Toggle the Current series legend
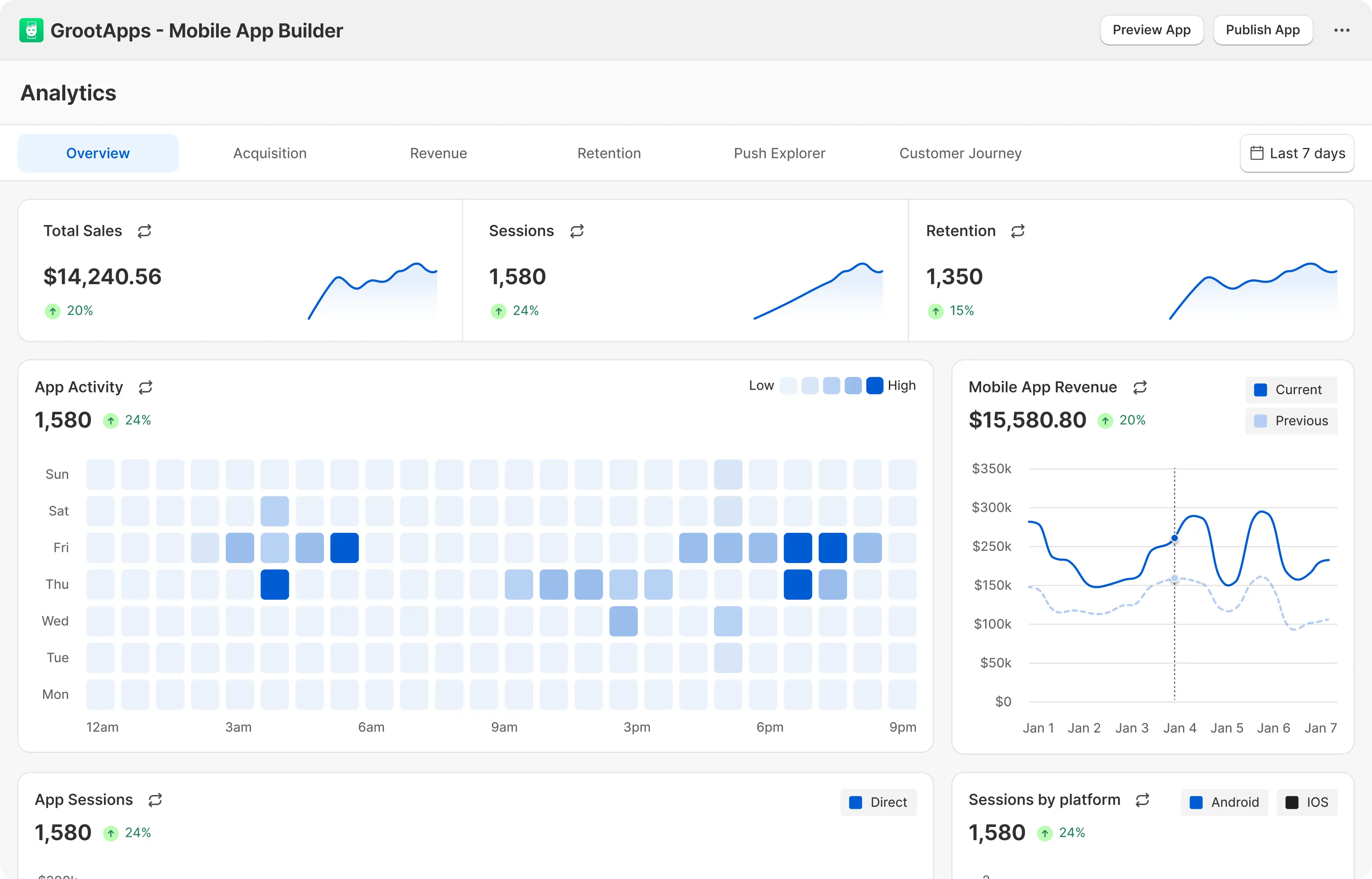1372x879 pixels. click(1291, 390)
